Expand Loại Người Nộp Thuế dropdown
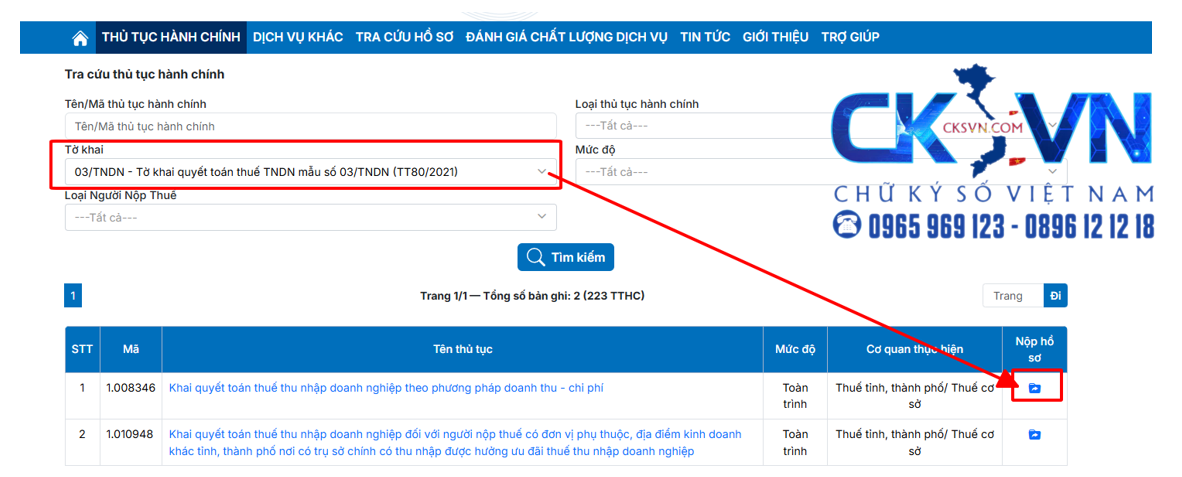 [310, 217]
